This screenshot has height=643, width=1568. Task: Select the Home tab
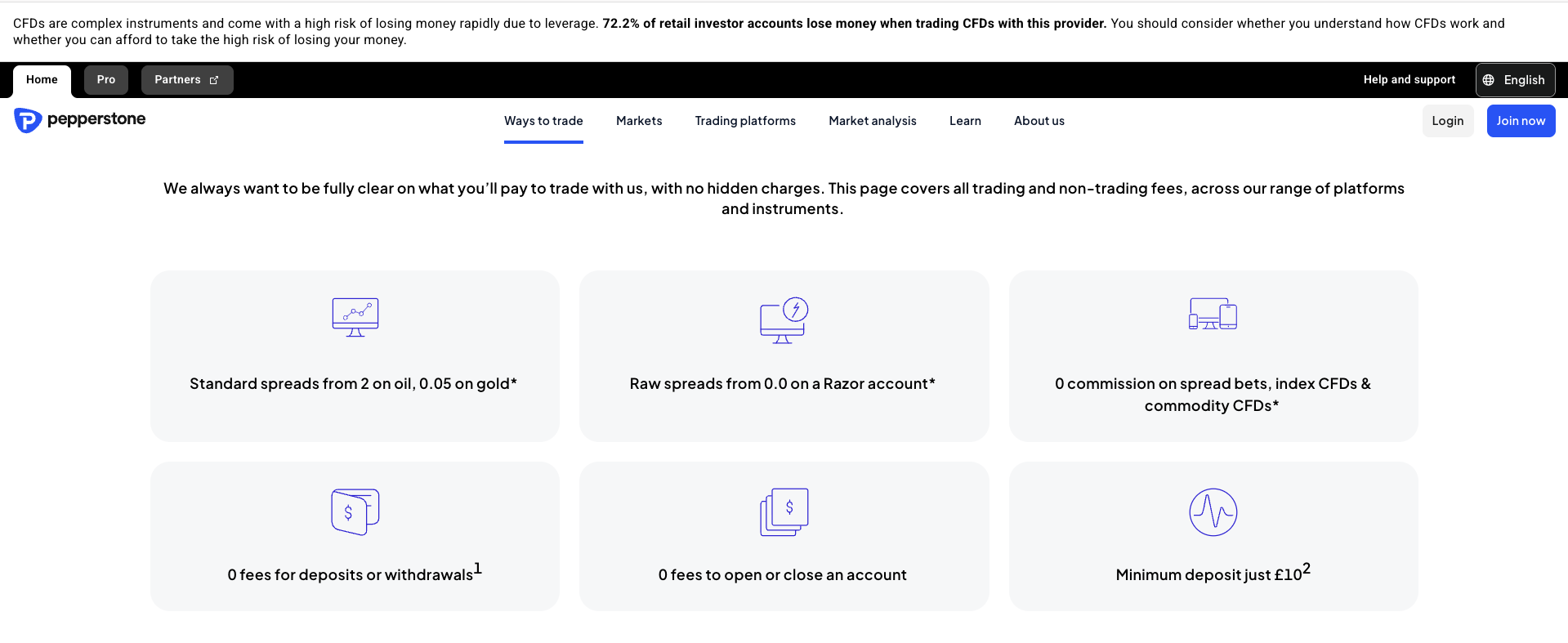[x=42, y=80]
